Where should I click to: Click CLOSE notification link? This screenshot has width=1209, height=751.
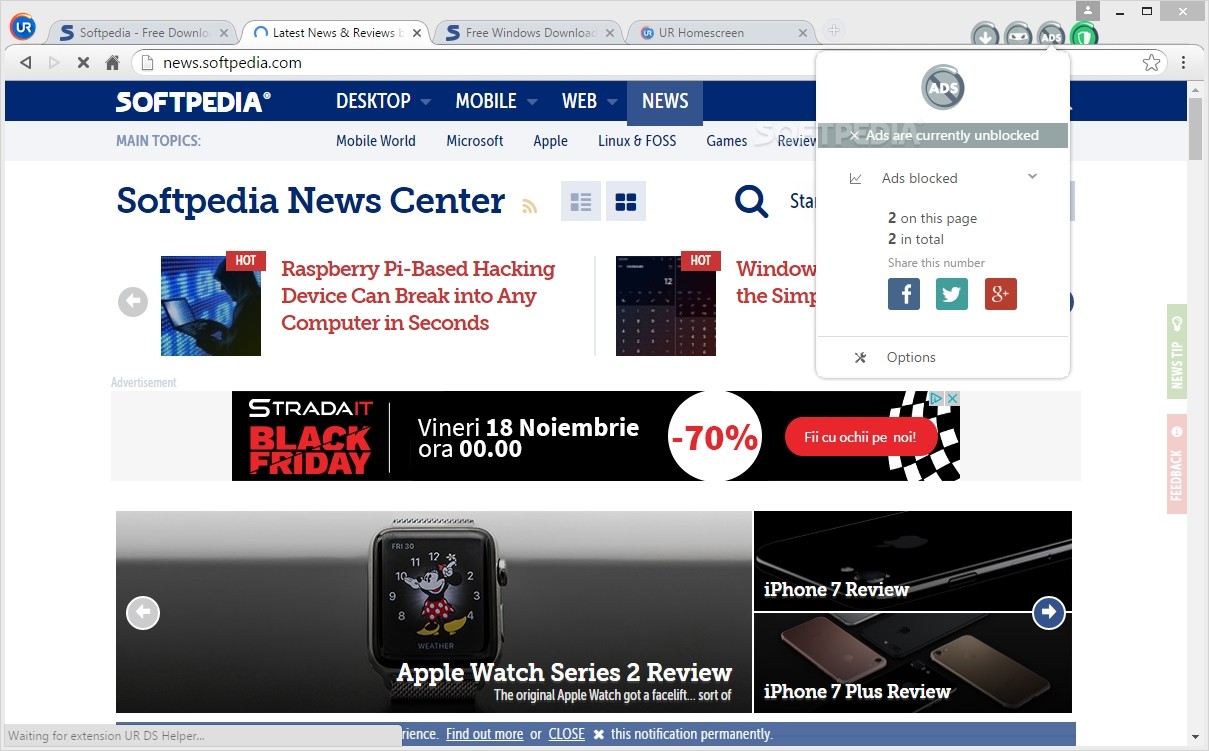566,734
